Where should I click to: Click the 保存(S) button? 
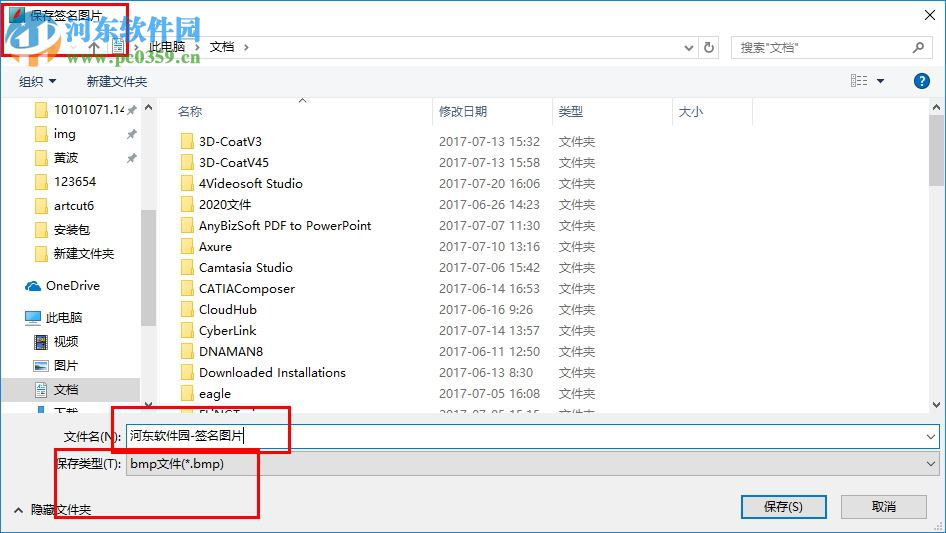(783, 507)
